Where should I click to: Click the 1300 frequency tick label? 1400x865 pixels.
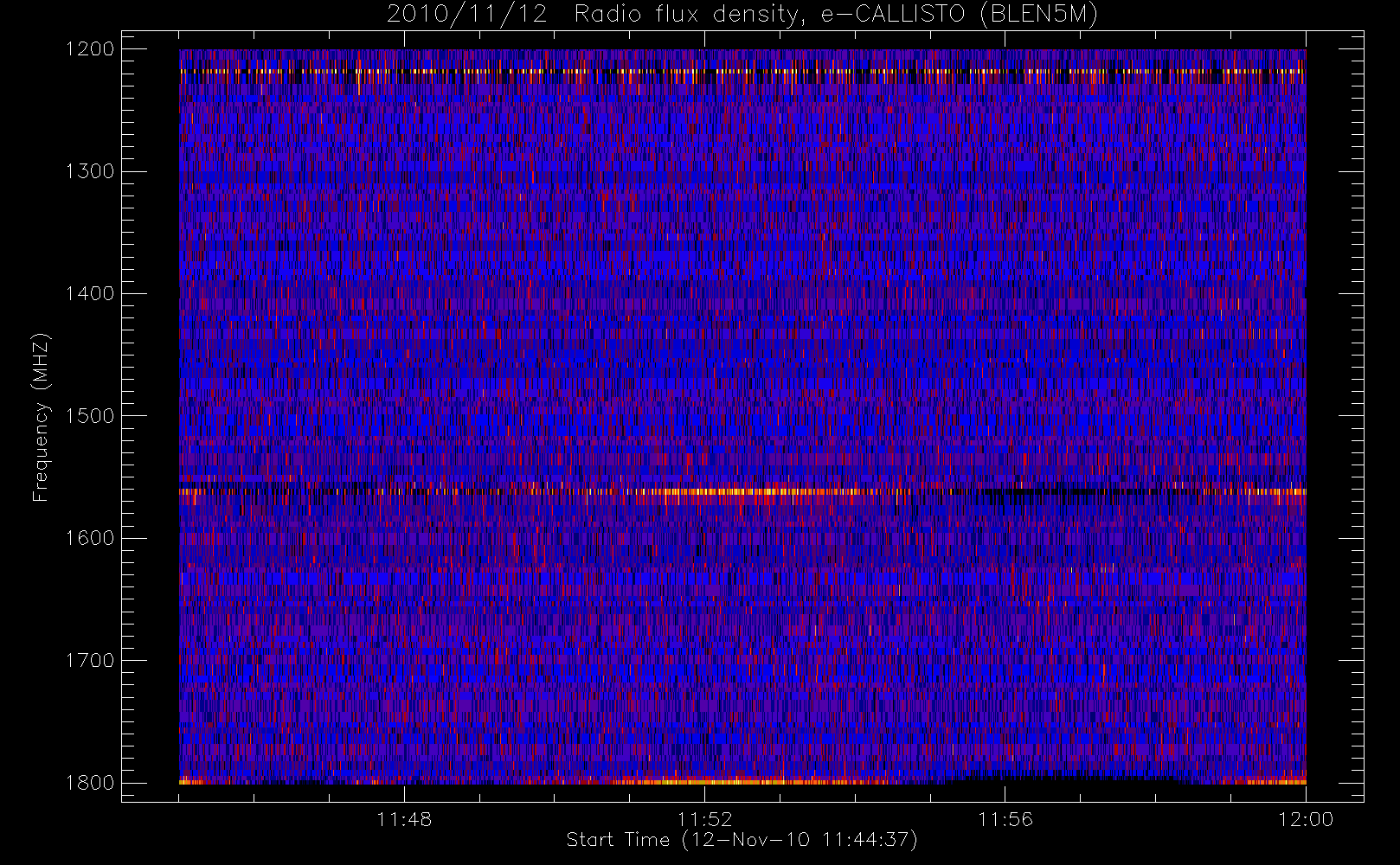[90, 171]
